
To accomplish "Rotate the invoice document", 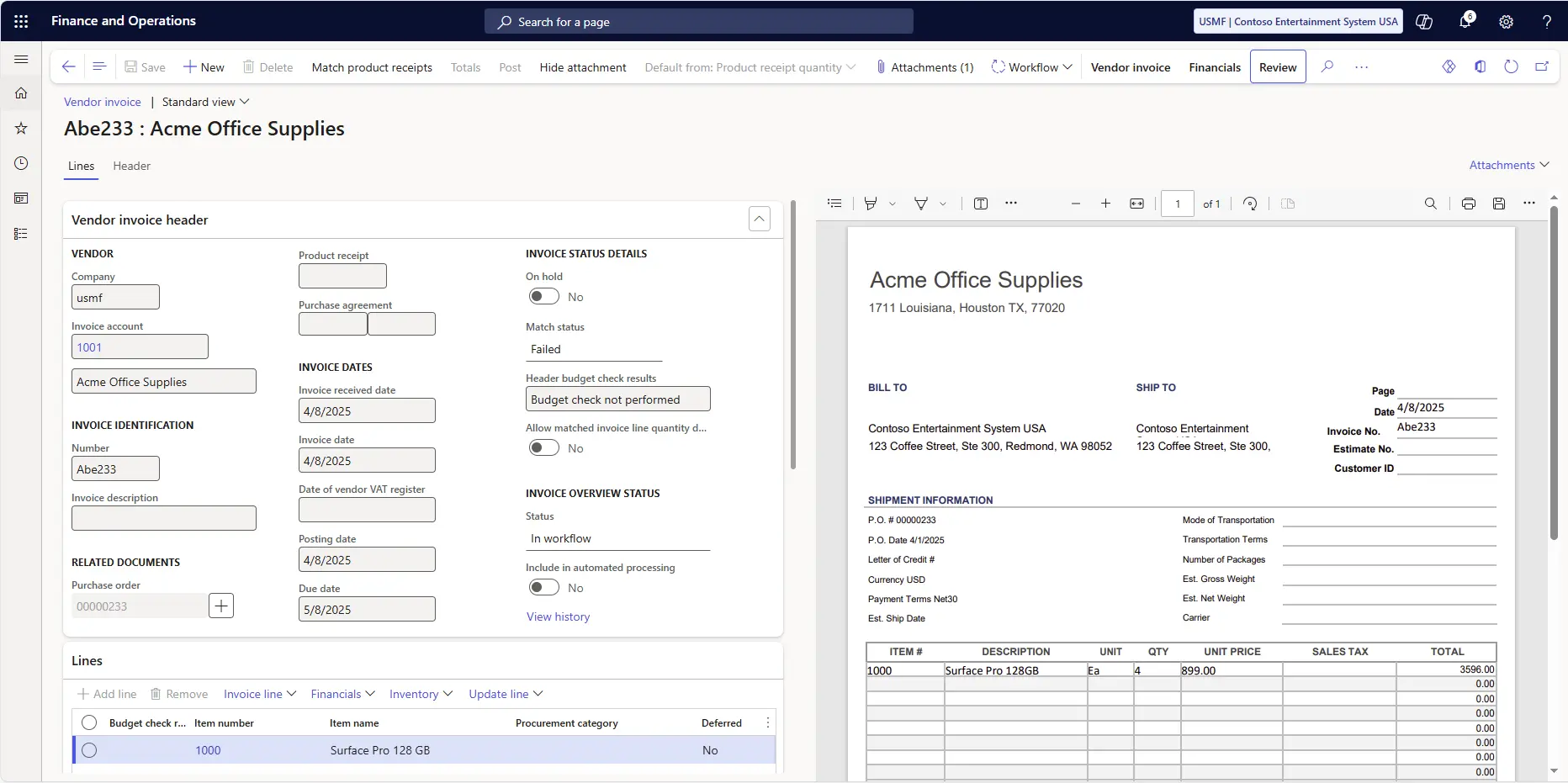I will (x=1250, y=204).
